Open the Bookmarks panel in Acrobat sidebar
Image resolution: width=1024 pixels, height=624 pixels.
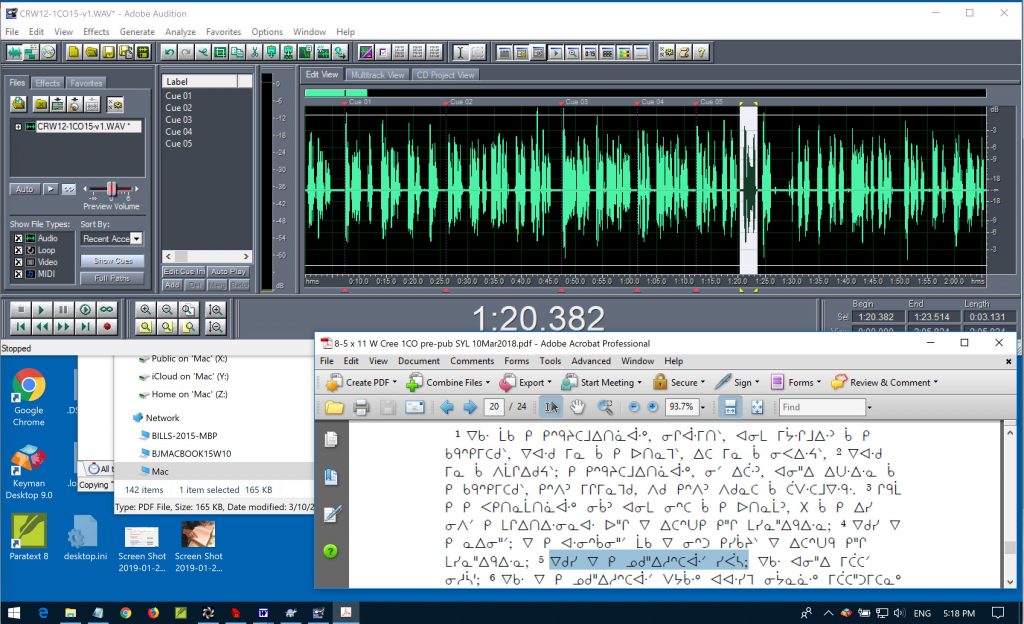coord(331,477)
